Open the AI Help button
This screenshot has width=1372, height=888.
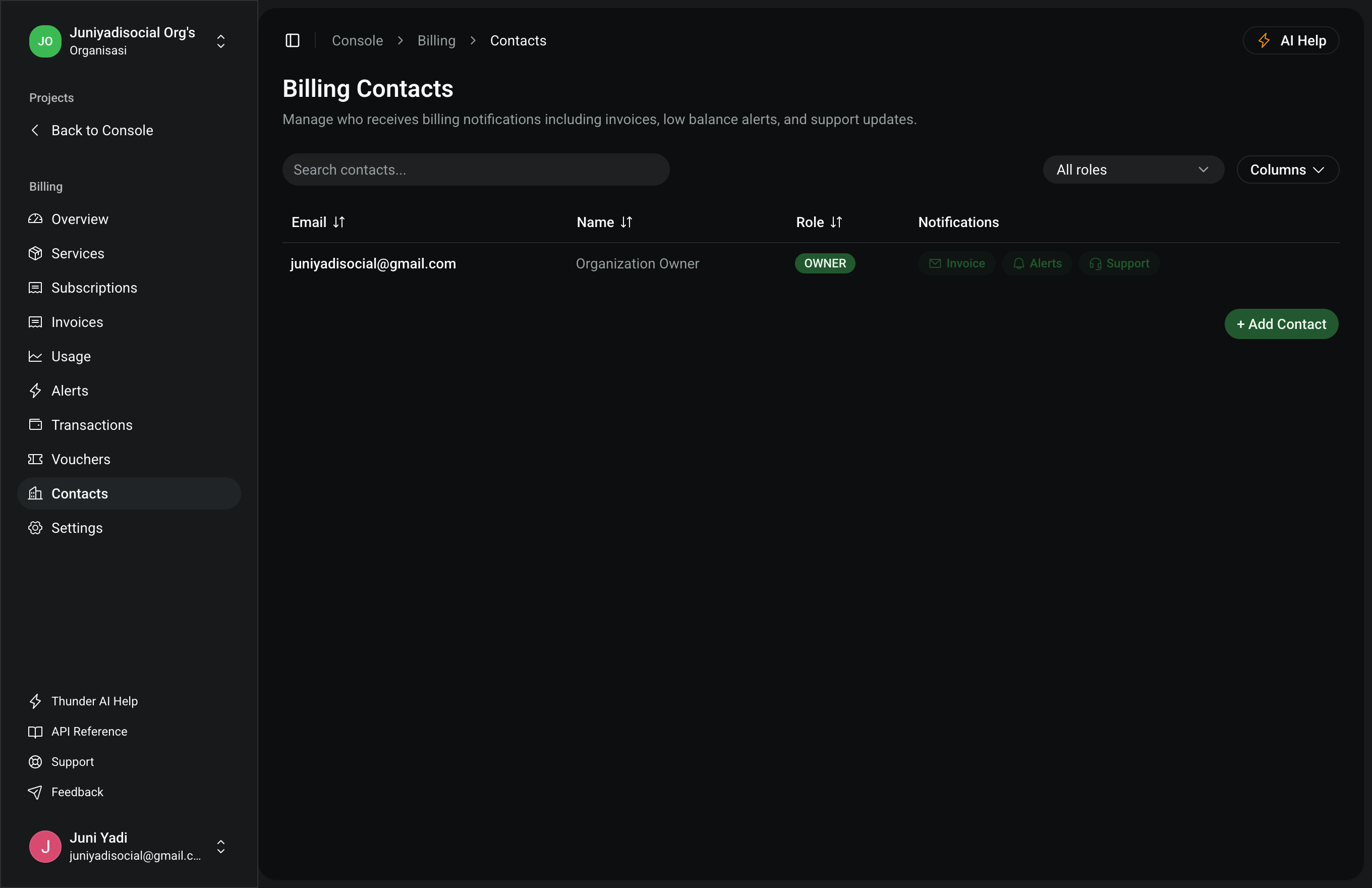[x=1291, y=40]
